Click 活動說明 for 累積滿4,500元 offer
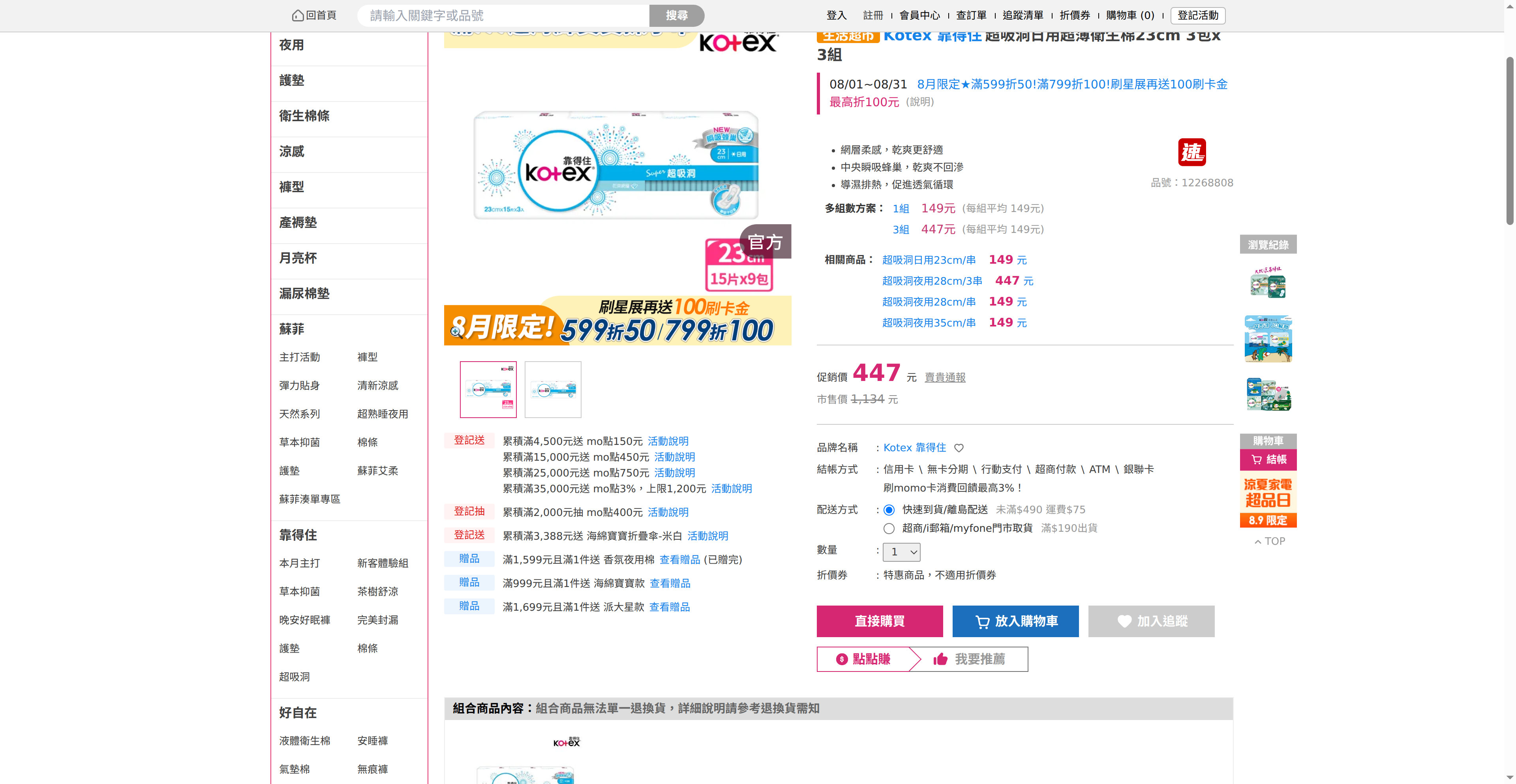The image size is (1516, 784). coord(668,441)
